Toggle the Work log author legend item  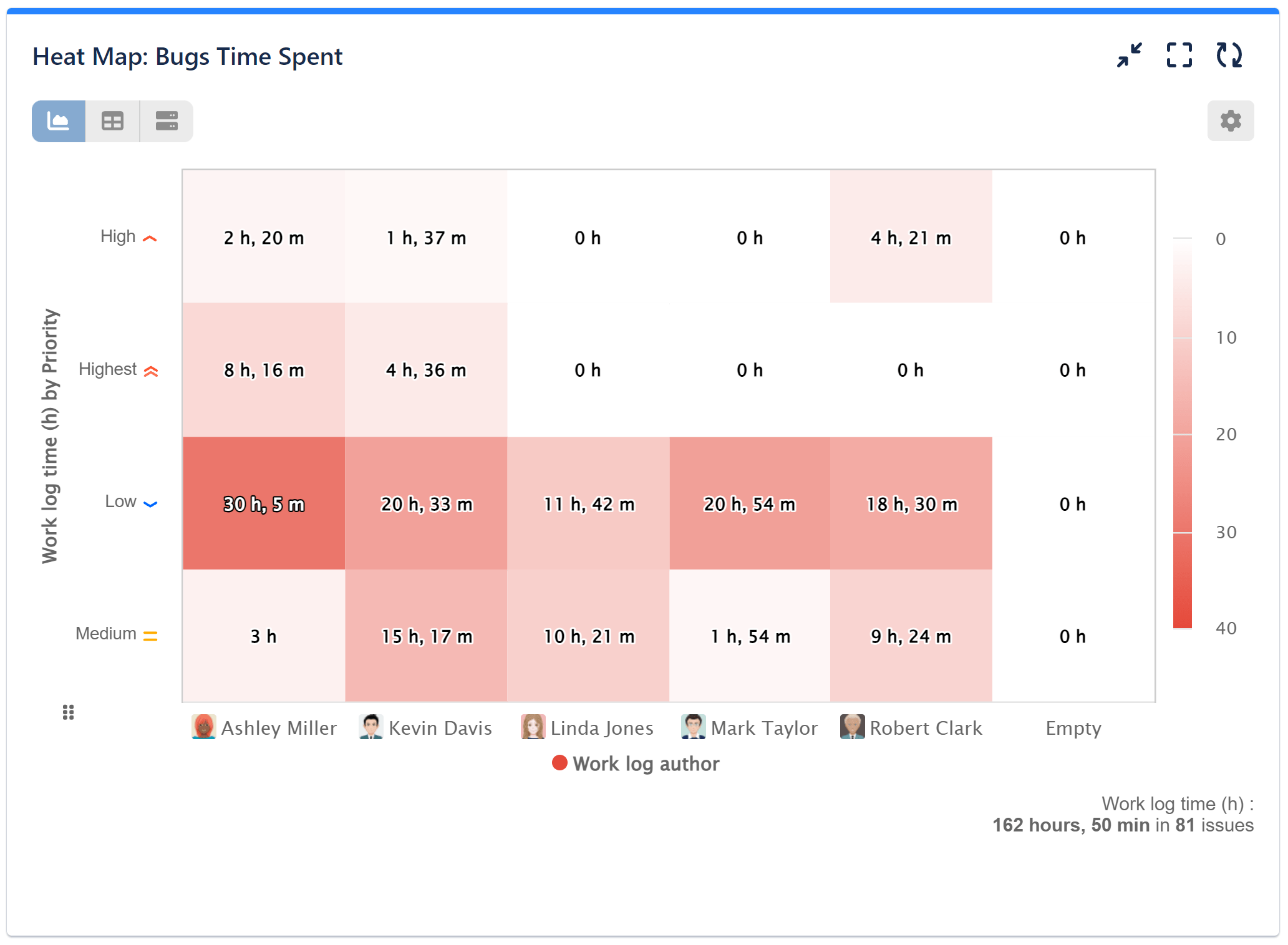click(x=635, y=763)
